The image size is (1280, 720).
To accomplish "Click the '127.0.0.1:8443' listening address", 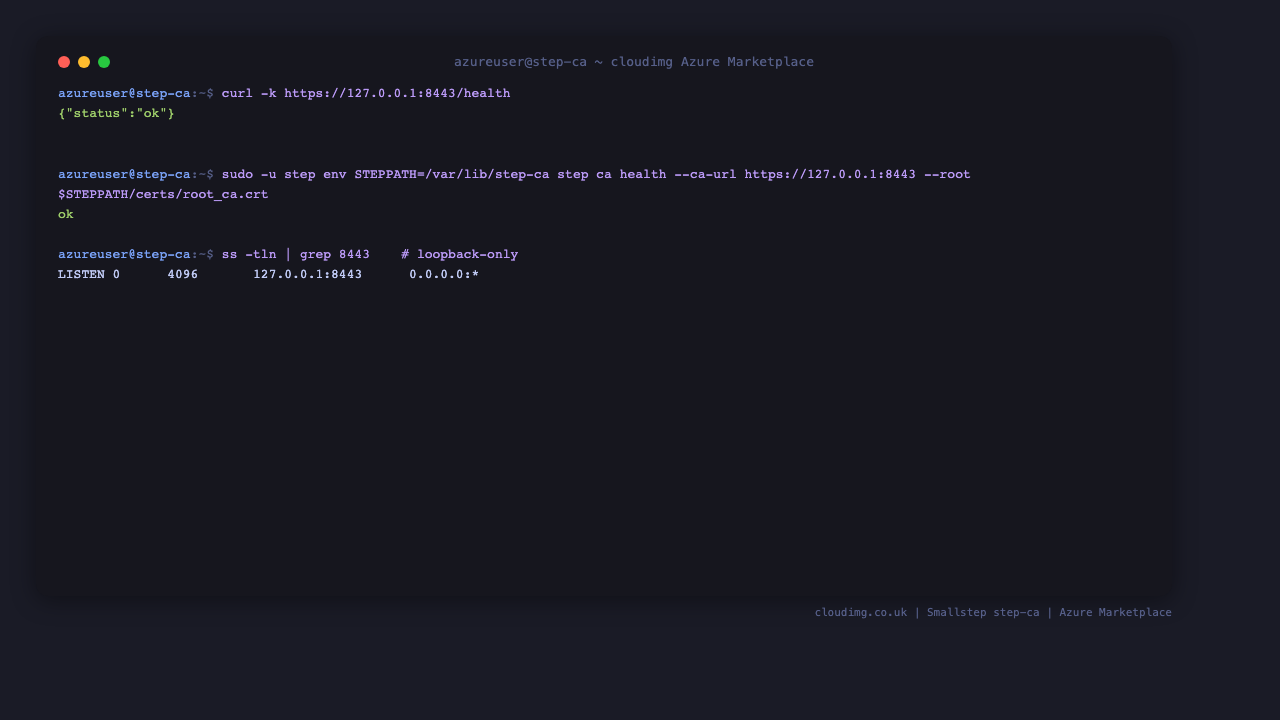I will (308, 274).
